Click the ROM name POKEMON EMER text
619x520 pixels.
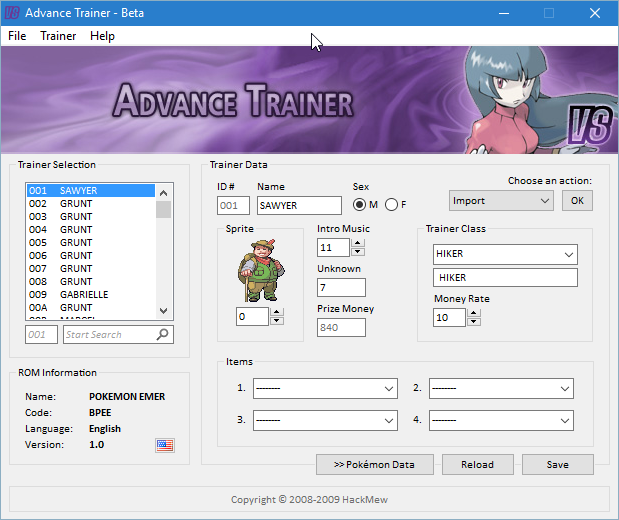127,396
